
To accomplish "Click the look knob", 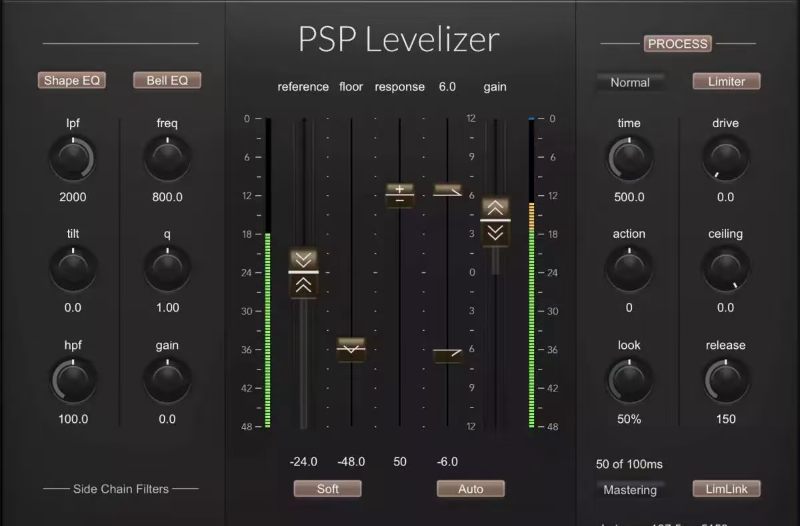I will point(629,381).
